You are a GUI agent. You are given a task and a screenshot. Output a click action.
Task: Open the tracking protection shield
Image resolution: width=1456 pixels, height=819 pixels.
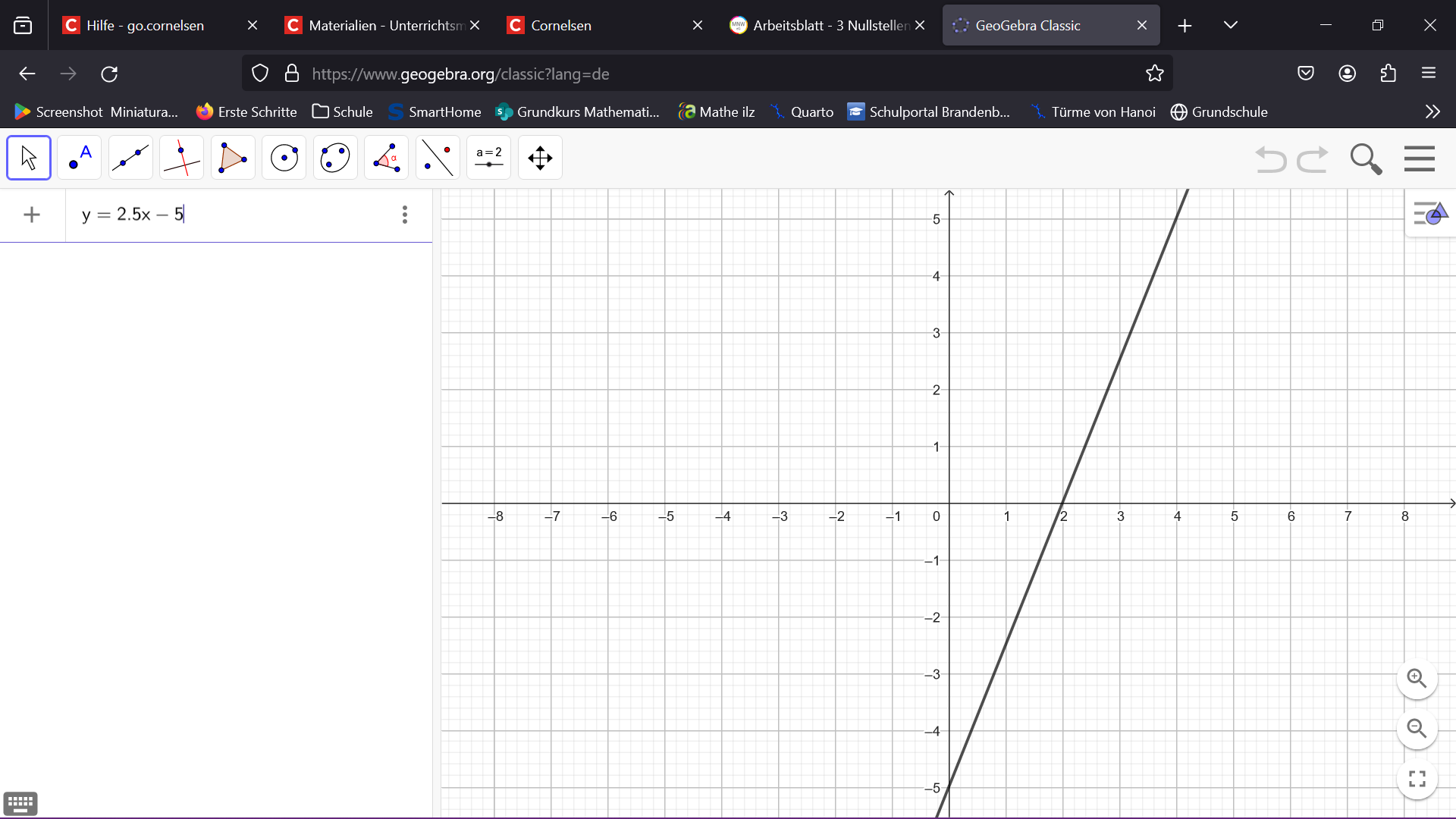(260, 74)
